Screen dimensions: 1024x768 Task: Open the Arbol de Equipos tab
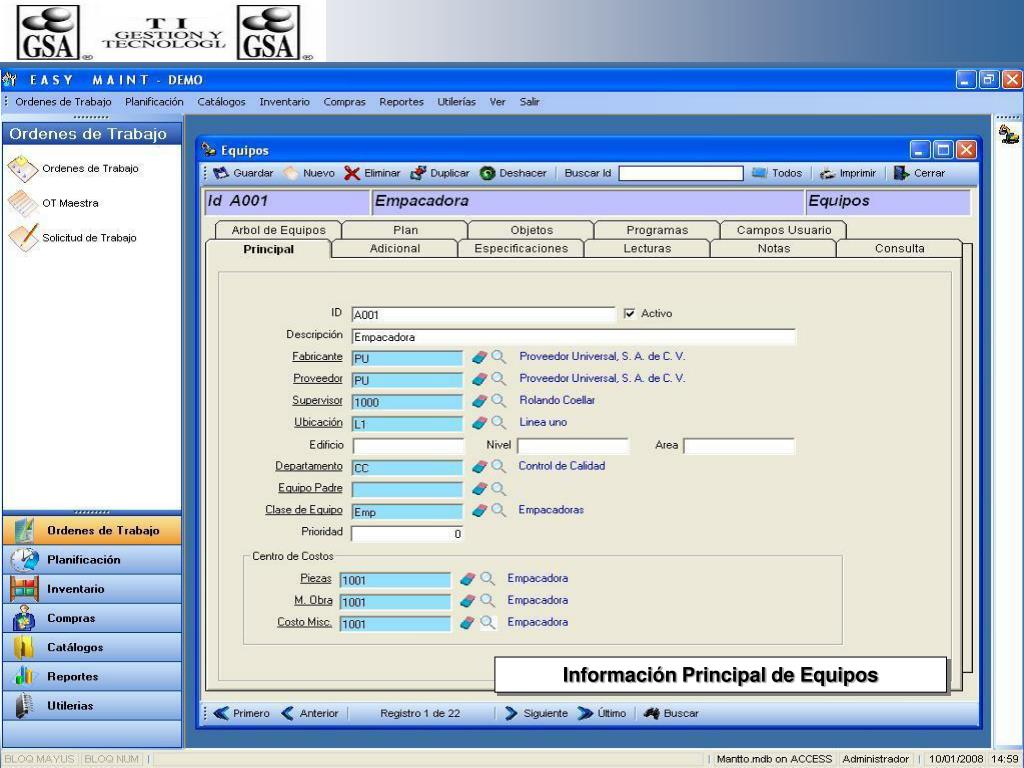click(x=278, y=230)
